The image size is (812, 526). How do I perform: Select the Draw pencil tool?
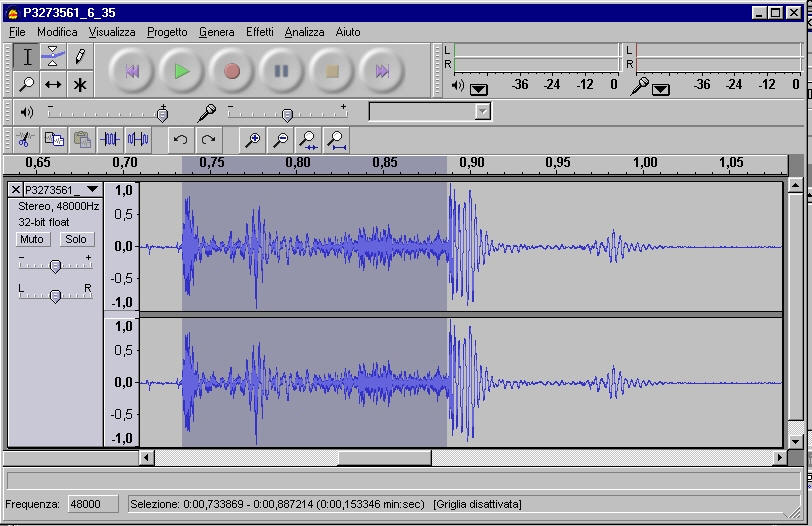pos(80,57)
